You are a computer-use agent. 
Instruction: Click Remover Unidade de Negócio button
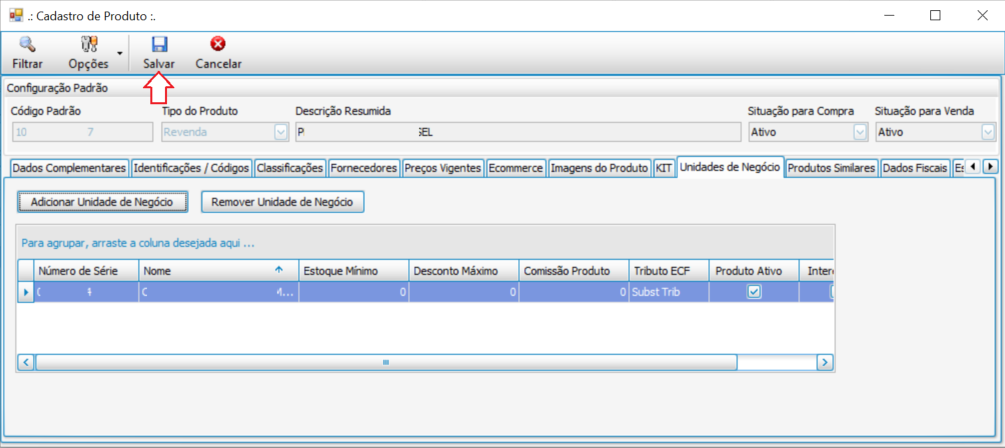[x=283, y=201]
